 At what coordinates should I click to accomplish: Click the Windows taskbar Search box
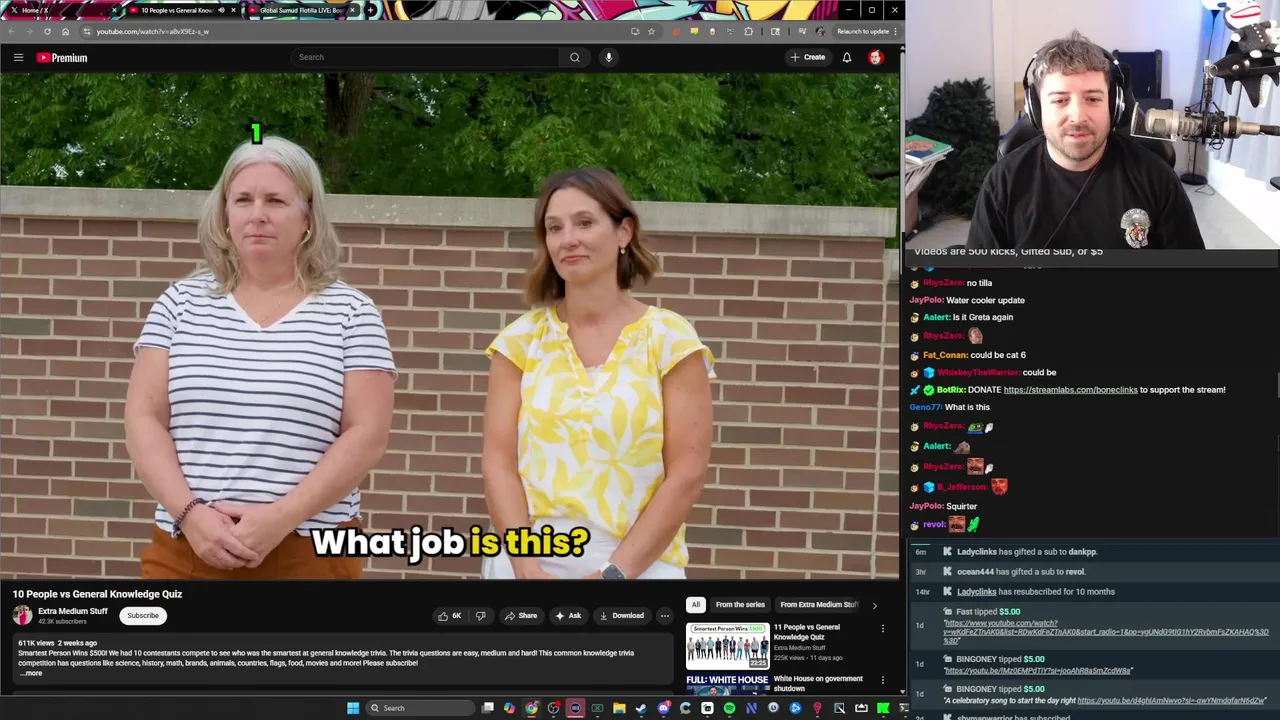[x=420, y=708]
